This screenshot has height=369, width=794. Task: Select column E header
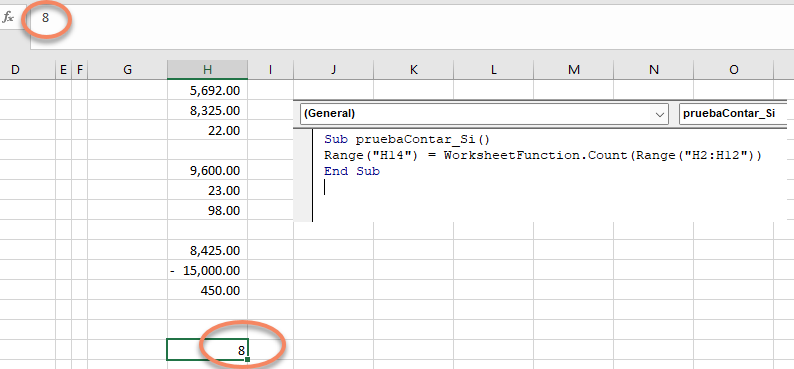[x=63, y=70]
